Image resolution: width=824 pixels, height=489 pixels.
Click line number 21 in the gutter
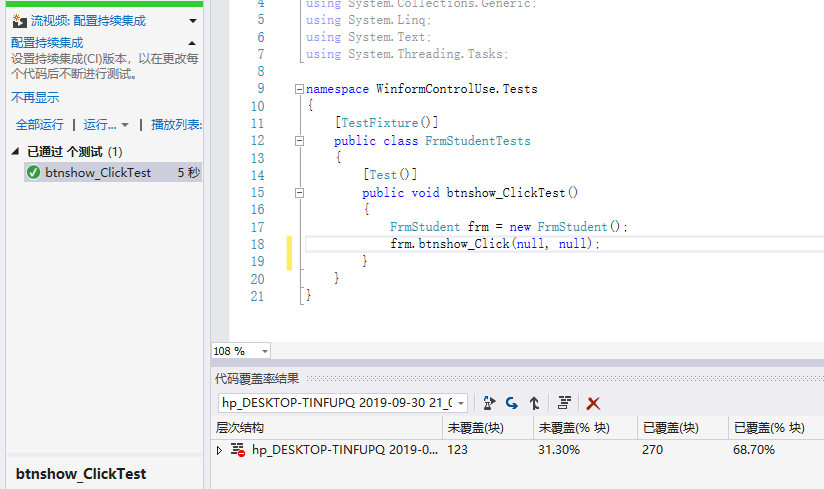pyautogui.click(x=258, y=296)
